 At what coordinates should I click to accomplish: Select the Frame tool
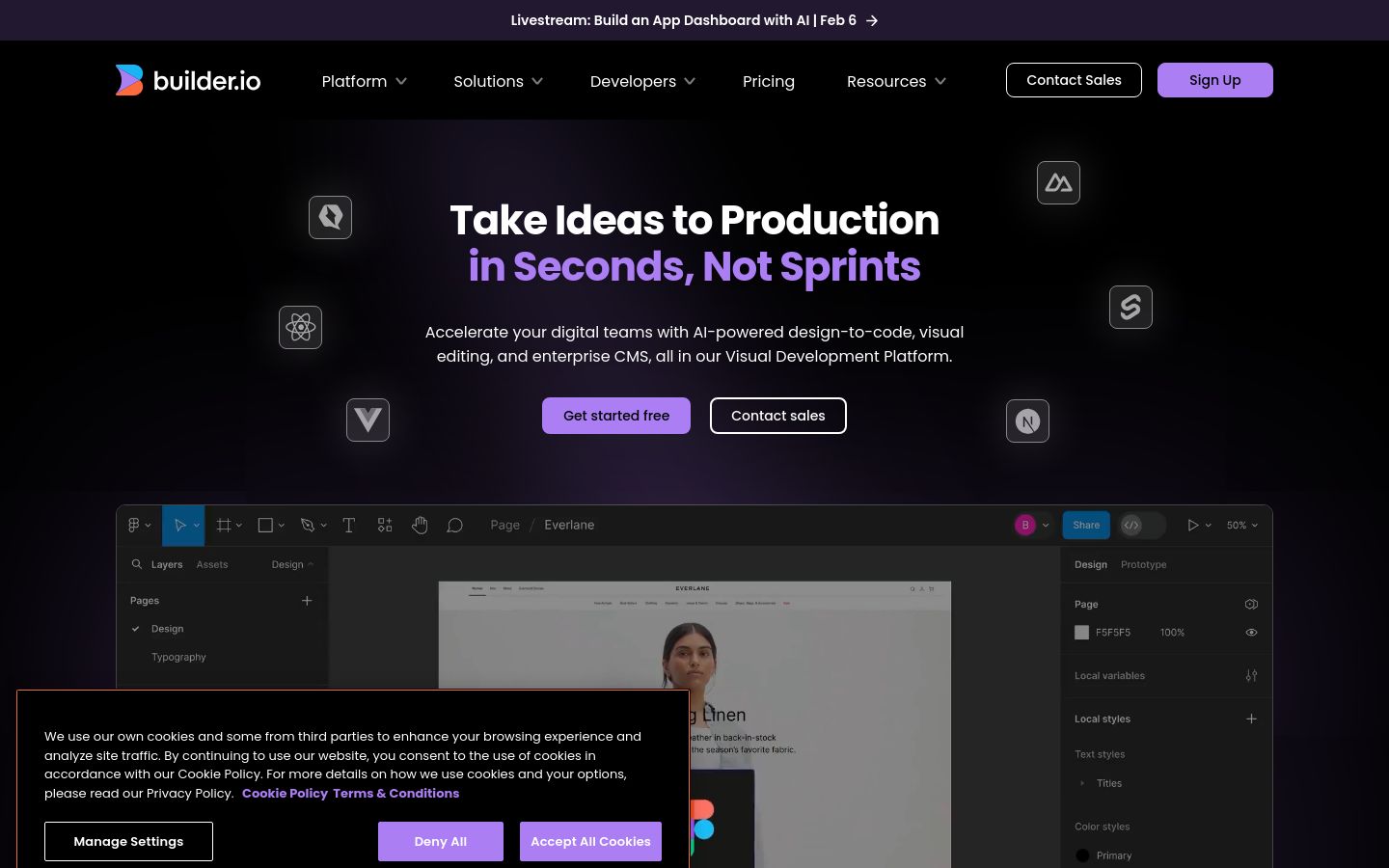pos(224,525)
